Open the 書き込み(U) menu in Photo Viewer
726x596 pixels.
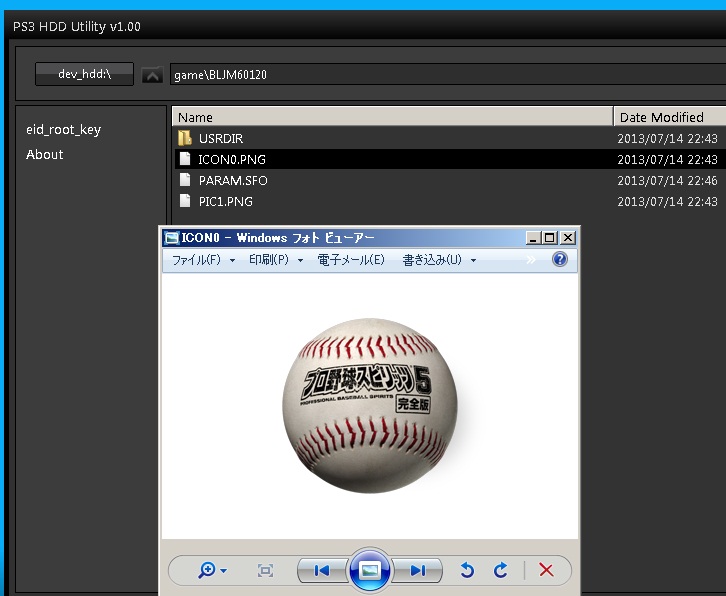[432, 260]
